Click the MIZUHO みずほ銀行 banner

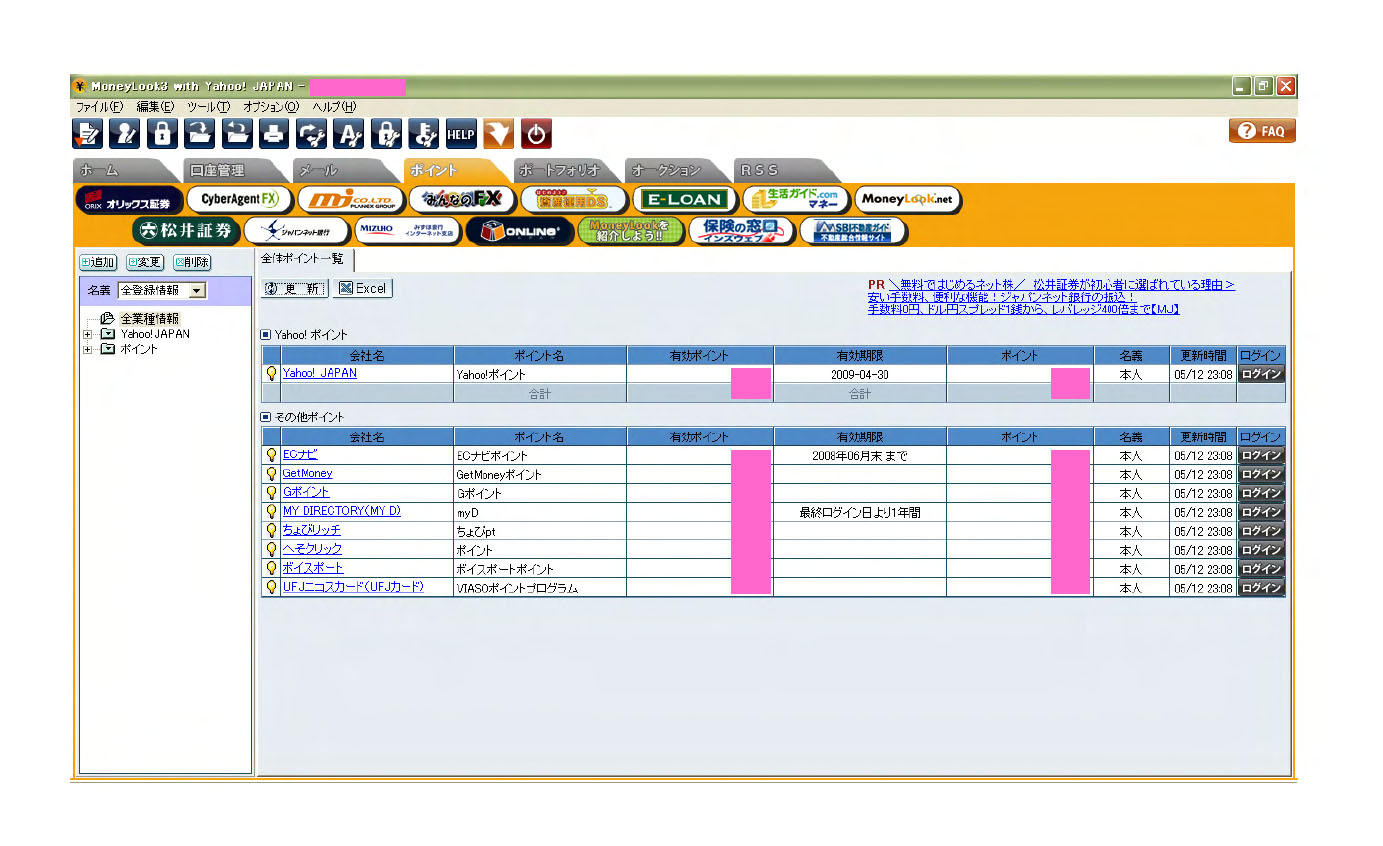click(408, 231)
